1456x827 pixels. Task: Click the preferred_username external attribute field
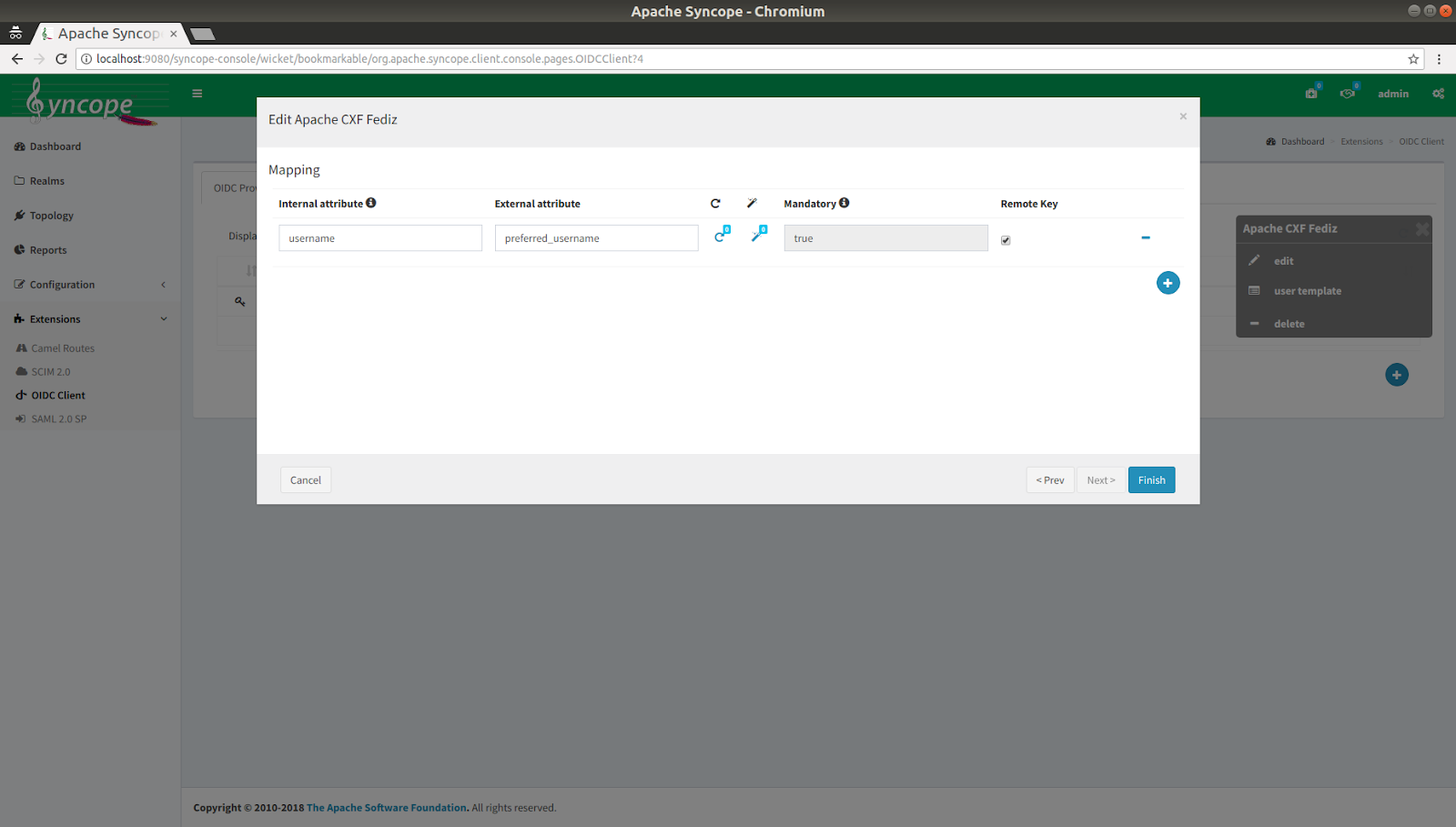(x=596, y=237)
